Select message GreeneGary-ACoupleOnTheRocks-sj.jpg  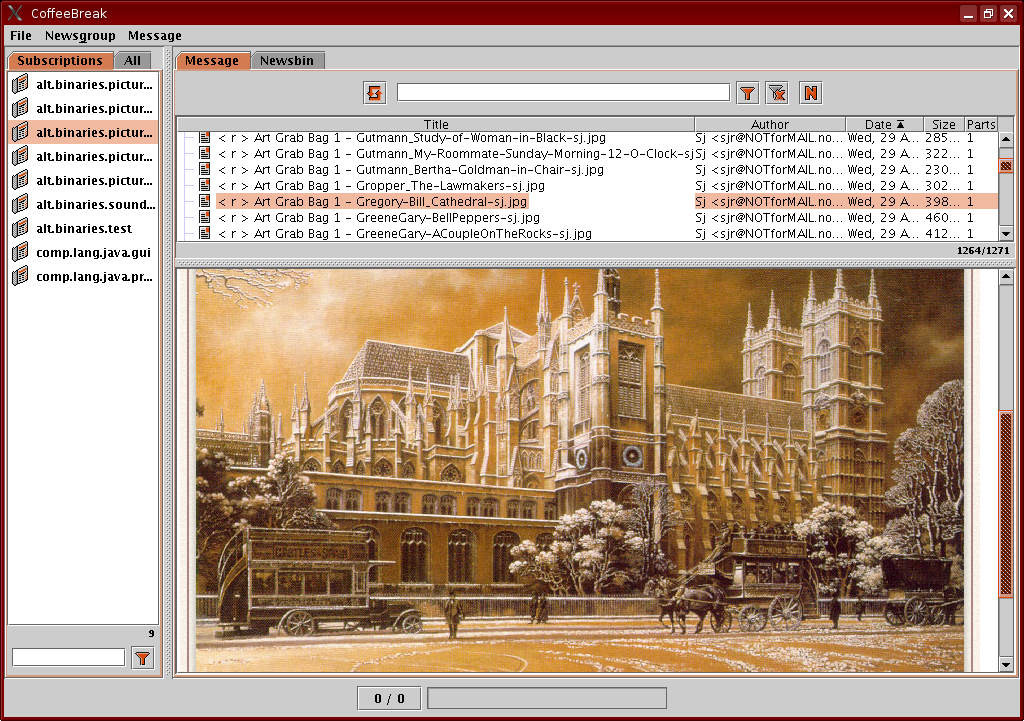[405, 233]
